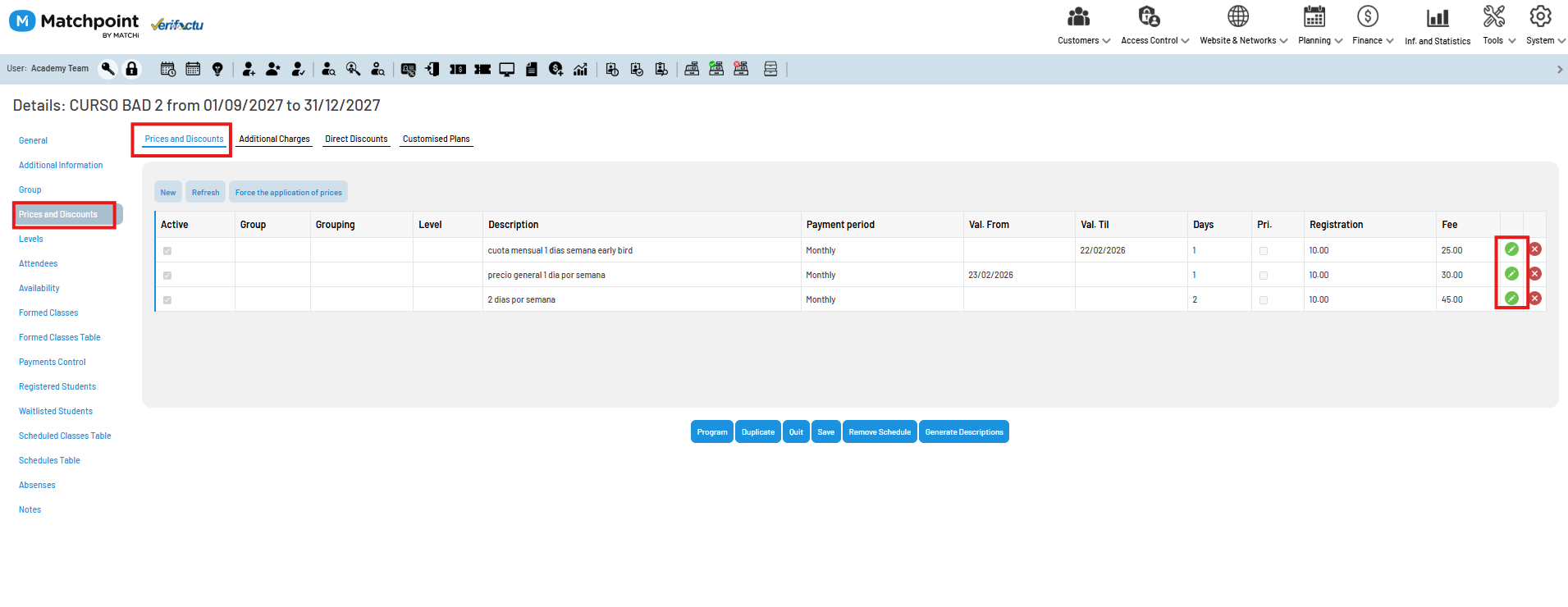Click the cash register with green check

click(x=716, y=69)
